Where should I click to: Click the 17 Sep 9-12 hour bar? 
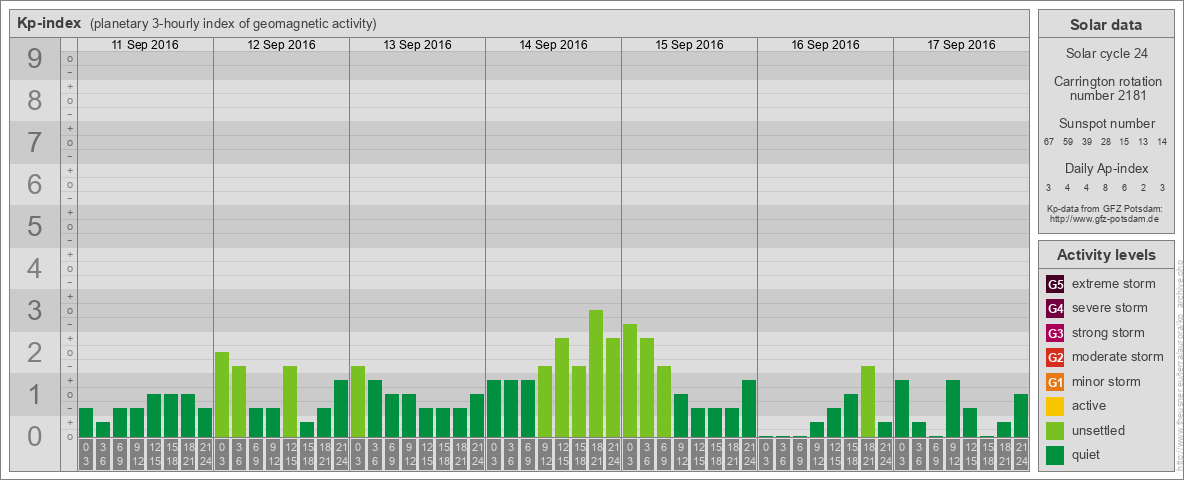point(953,408)
